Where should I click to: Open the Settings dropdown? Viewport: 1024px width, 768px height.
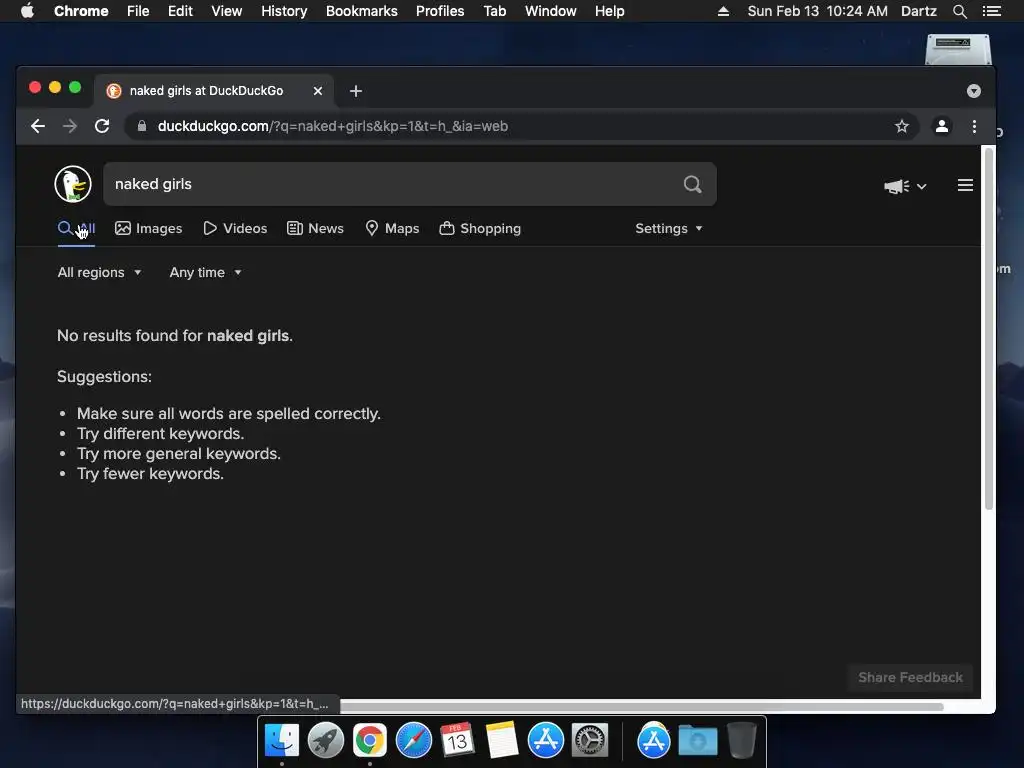669,229
